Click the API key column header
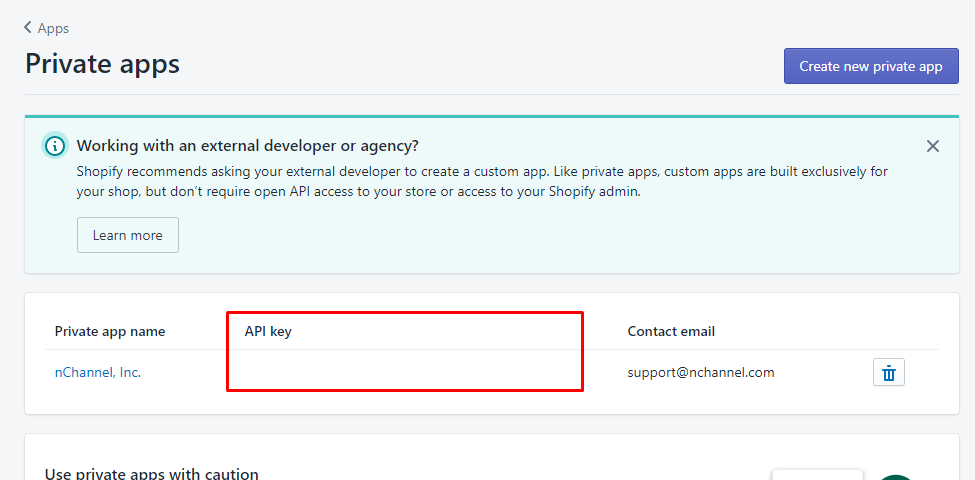 pos(268,331)
